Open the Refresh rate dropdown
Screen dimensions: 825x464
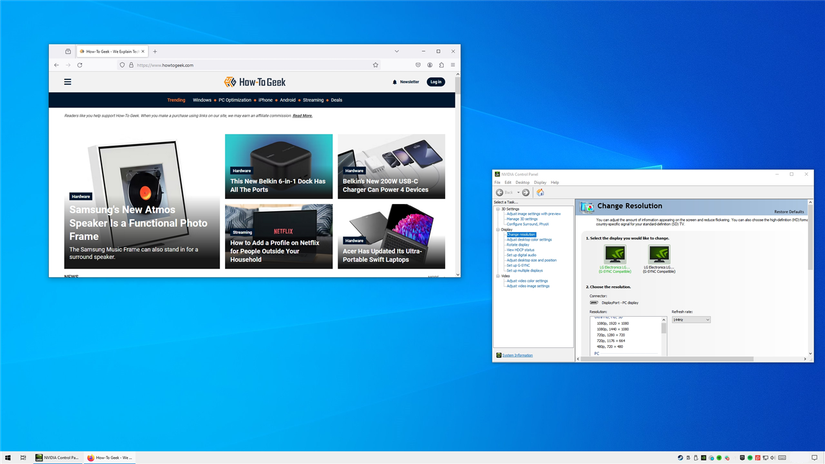[x=691, y=320]
